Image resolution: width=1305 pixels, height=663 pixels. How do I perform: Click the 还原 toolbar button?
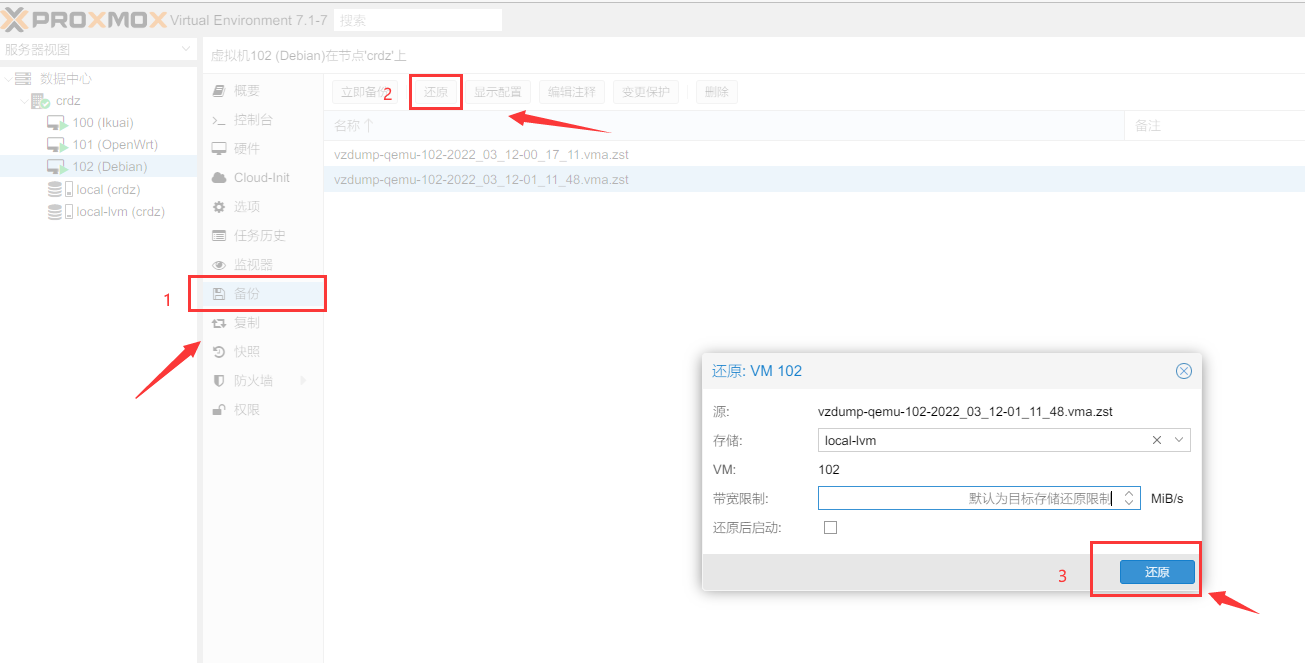click(x=436, y=92)
